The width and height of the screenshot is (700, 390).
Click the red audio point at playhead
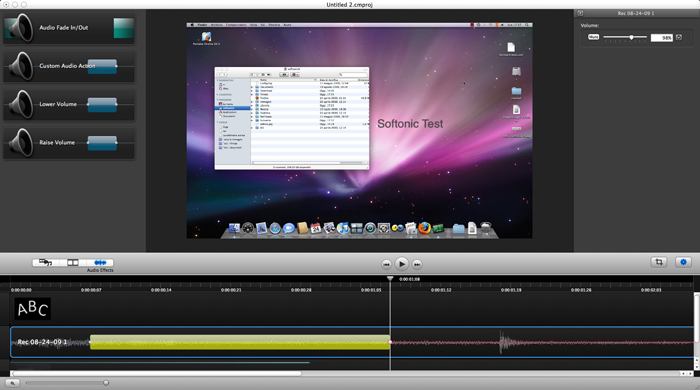[390, 342]
